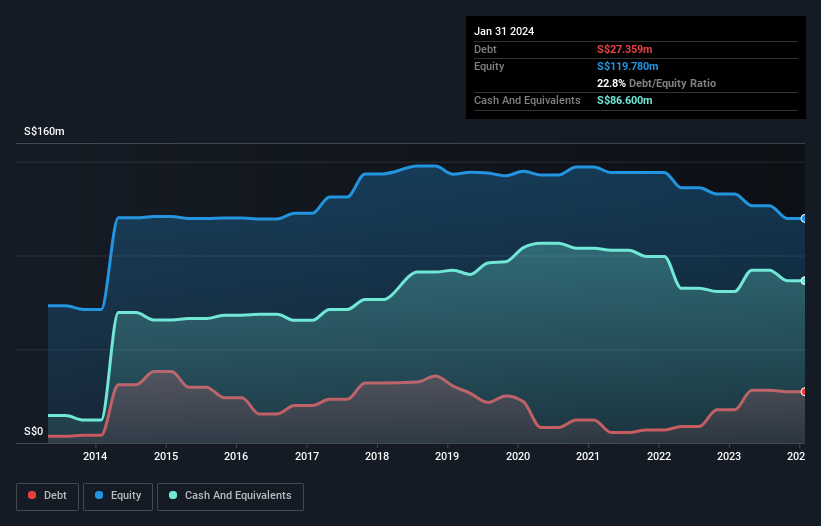Viewport: 821px width, 526px height.
Task: Click the 2018 x-axis label
Action: (x=377, y=456)
